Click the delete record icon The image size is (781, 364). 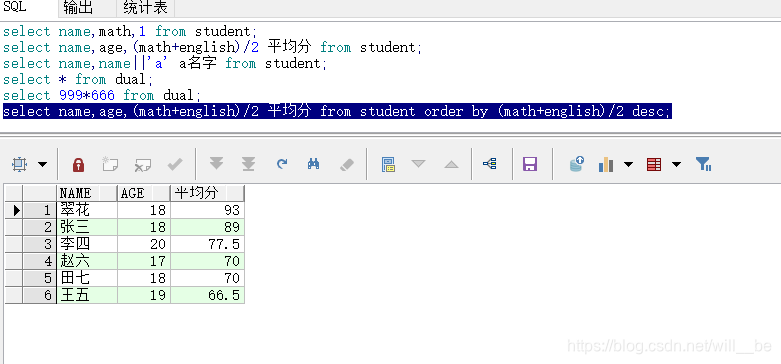[143, 164]
